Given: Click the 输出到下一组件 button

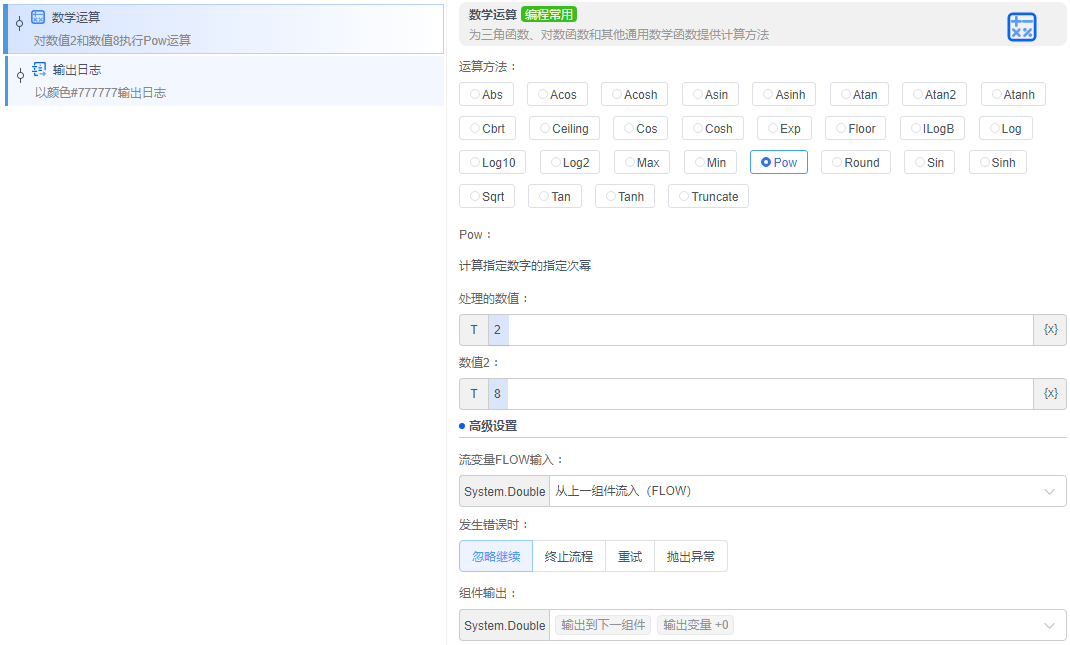Looking at the screenshot, I should [x=602, y=624].
